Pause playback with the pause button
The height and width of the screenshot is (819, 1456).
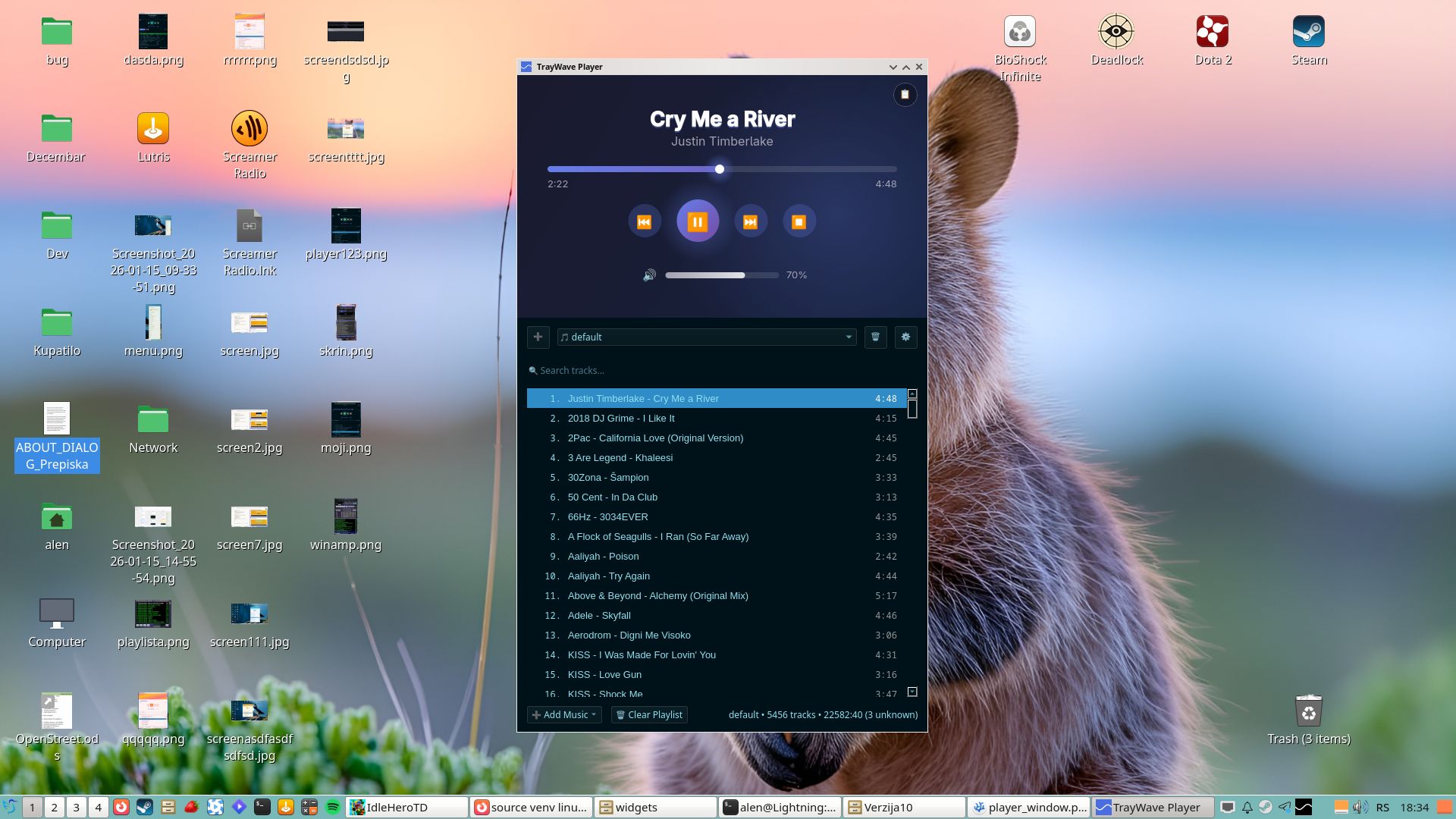[697, 221]
